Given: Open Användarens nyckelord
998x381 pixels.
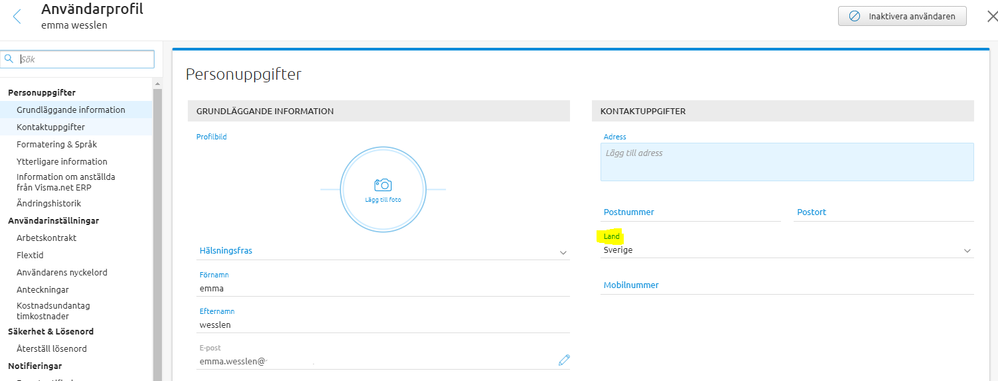Looking at the screenshot, I should click(62, 272).
